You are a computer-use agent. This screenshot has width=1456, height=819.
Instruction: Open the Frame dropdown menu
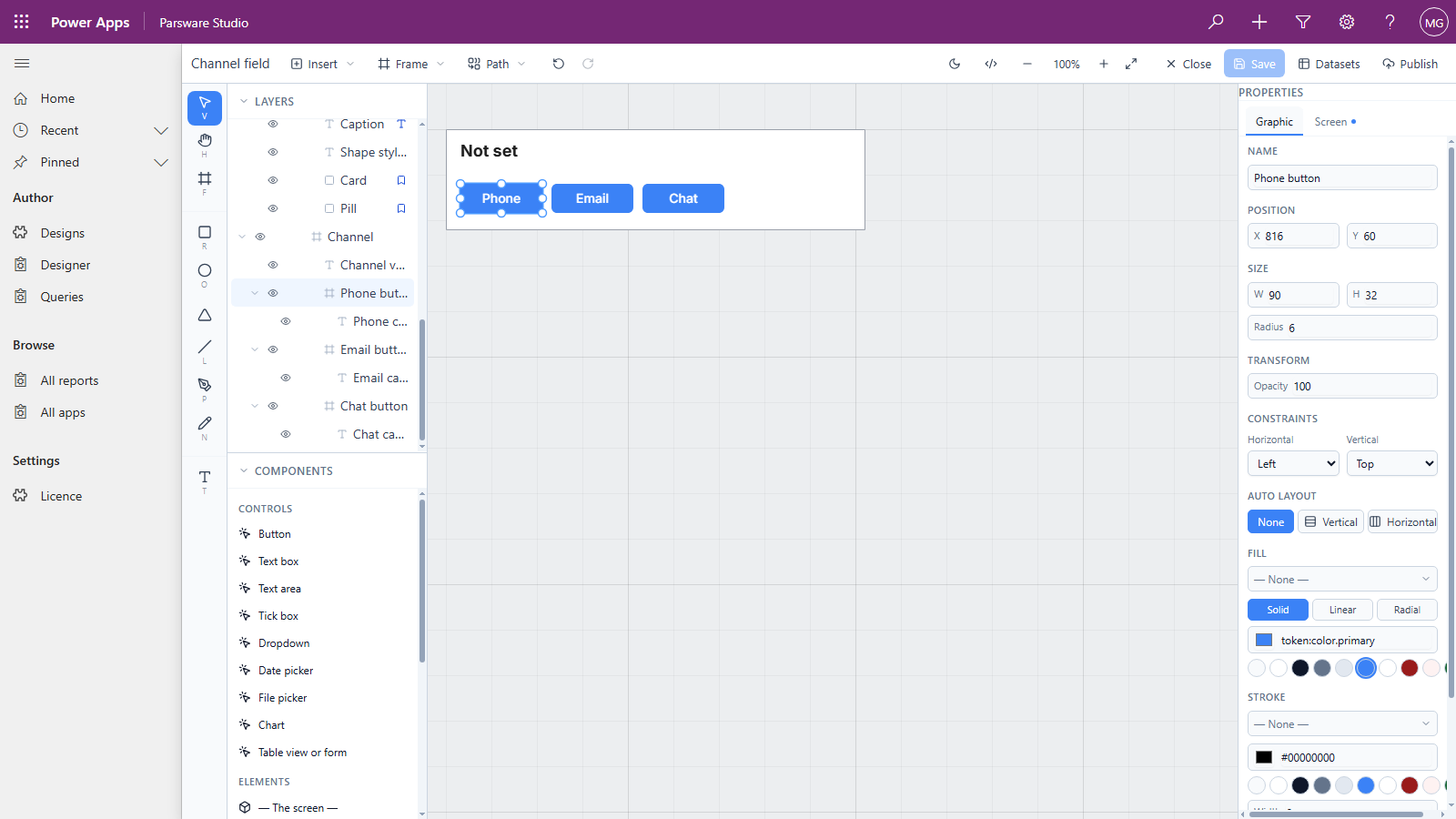tap(411, 64)
